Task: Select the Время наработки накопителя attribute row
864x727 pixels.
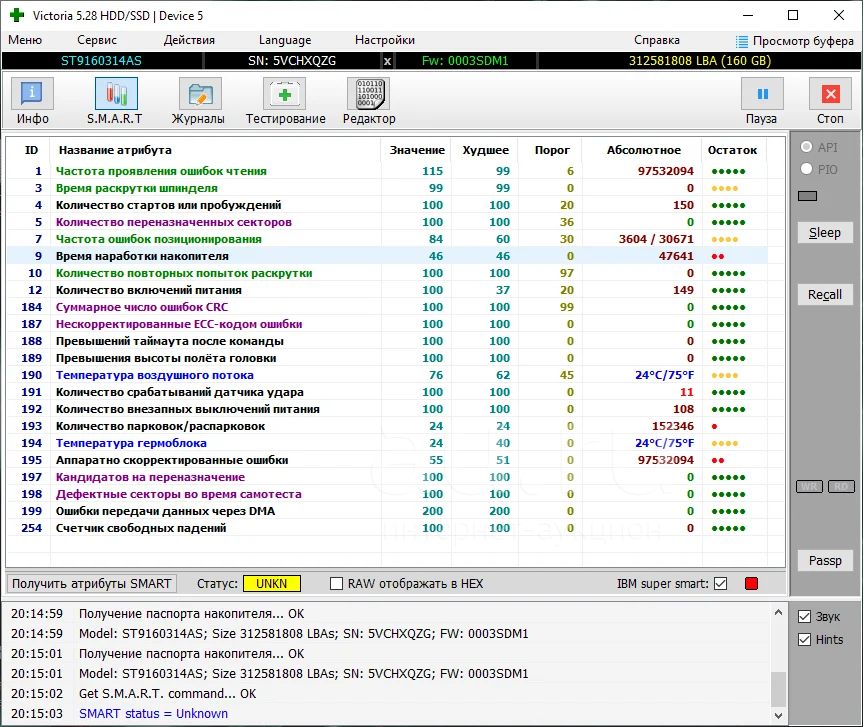Action: click(142, 256)
